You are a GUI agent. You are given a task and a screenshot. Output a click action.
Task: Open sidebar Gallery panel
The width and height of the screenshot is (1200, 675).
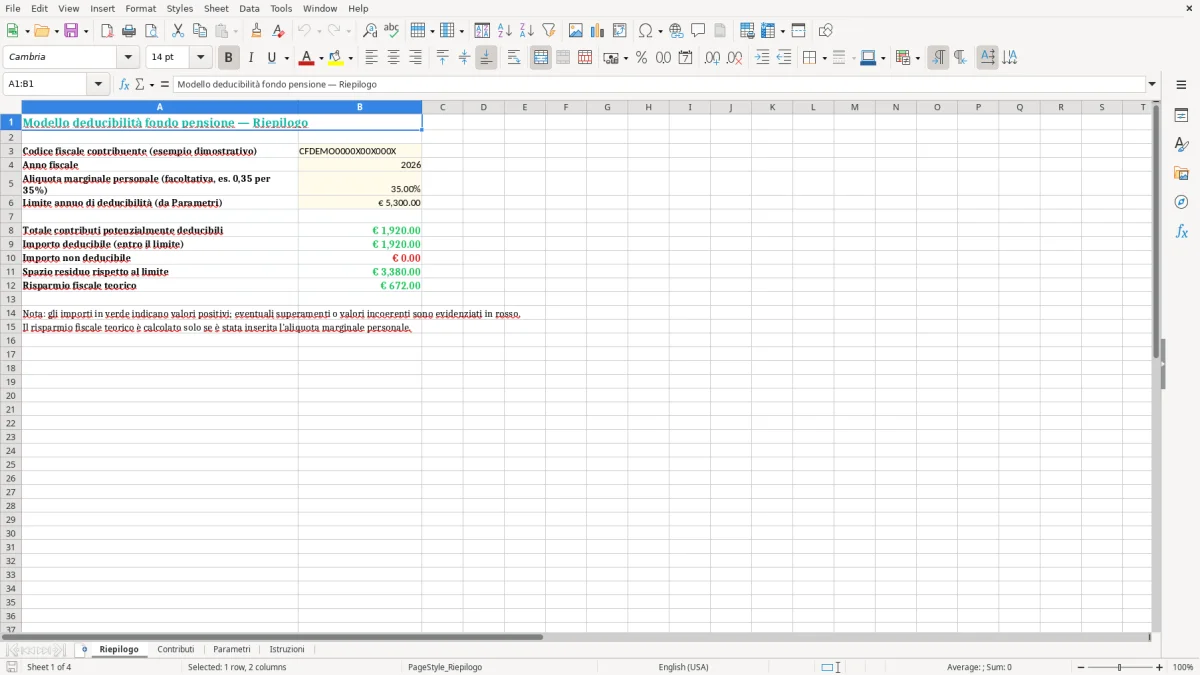pos(1181,173)
